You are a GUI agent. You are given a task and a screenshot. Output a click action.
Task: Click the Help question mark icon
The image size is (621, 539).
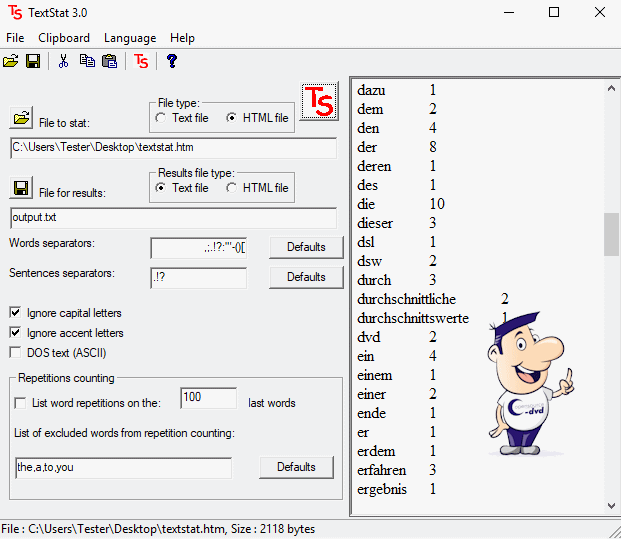[x=172, y=61]
